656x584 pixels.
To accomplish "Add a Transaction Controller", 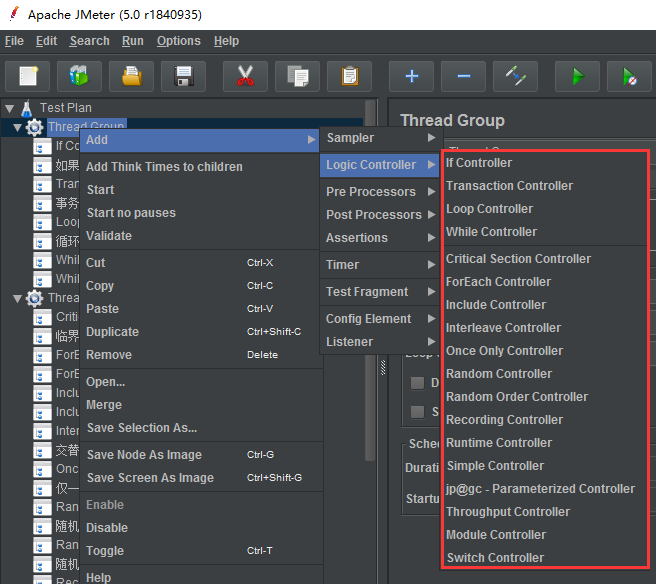I will click(x=545, y=186).
